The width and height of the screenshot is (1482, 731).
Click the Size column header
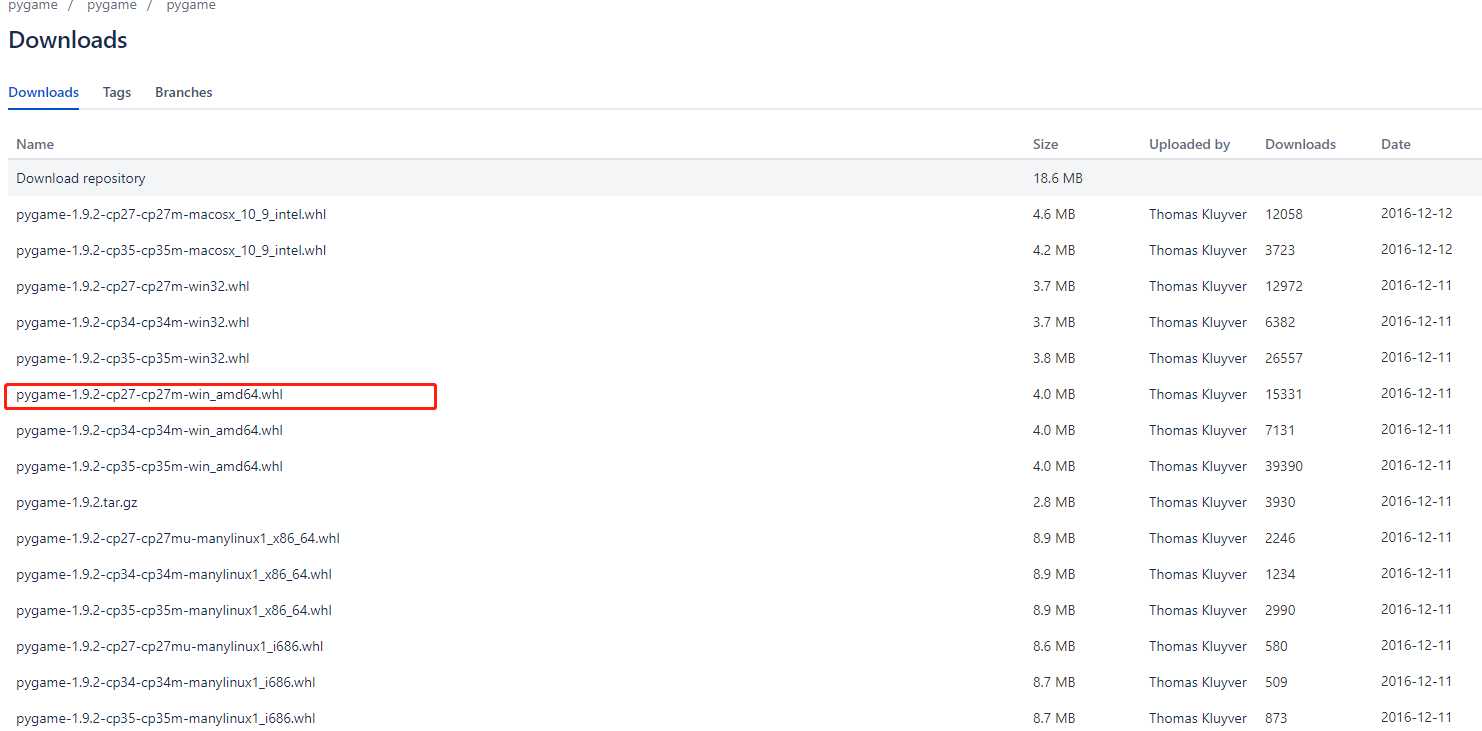click(x=1045, y=144)
